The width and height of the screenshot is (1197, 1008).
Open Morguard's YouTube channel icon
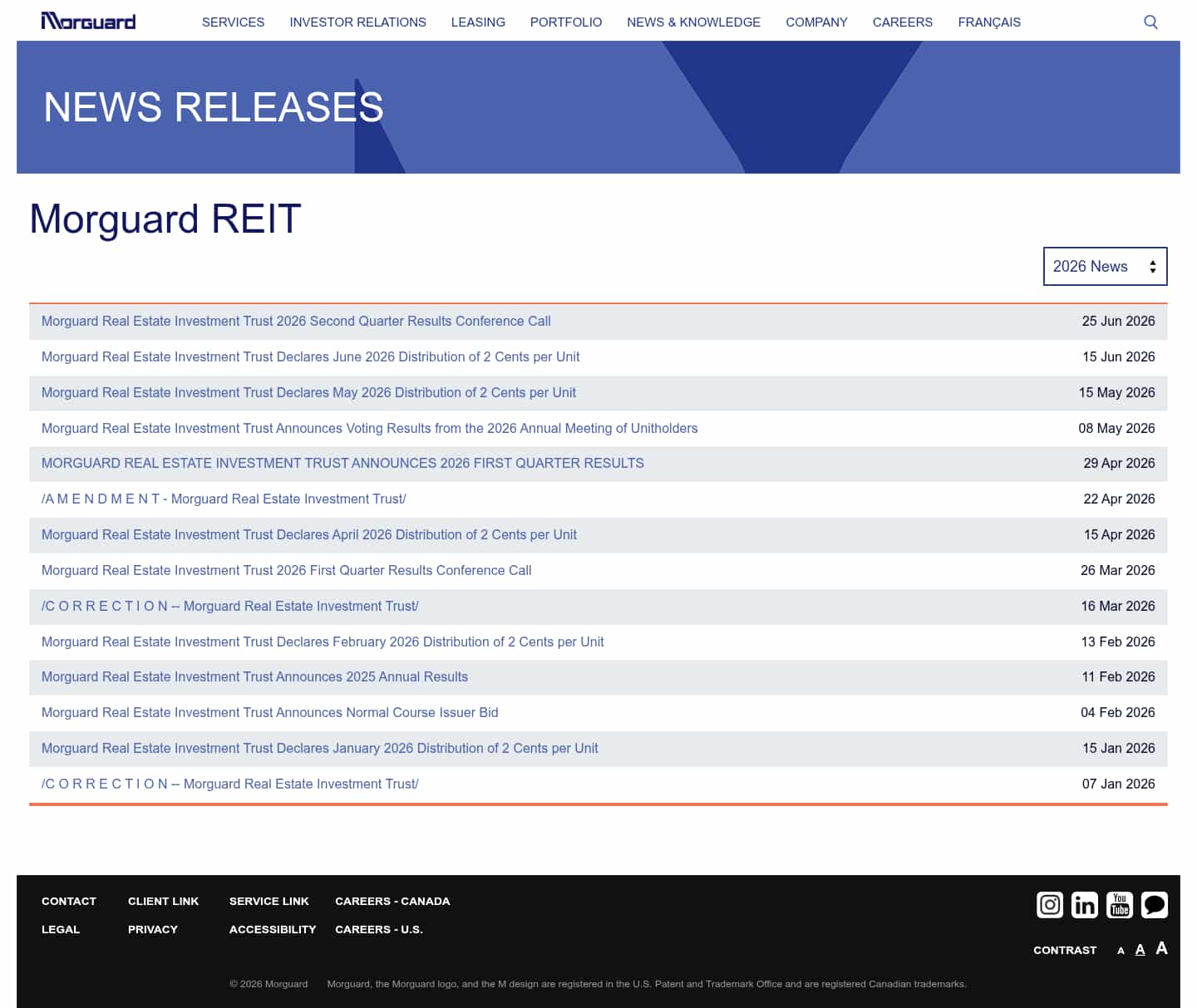[x=1120, y=904]
